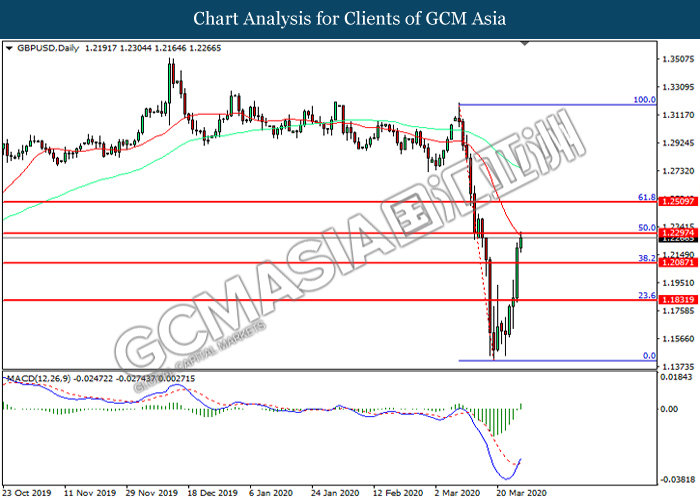Click the MACD(12,26,9) indicator label
Image resolution: width=700 pixels, height=500 pixels.
coord(38,379)
